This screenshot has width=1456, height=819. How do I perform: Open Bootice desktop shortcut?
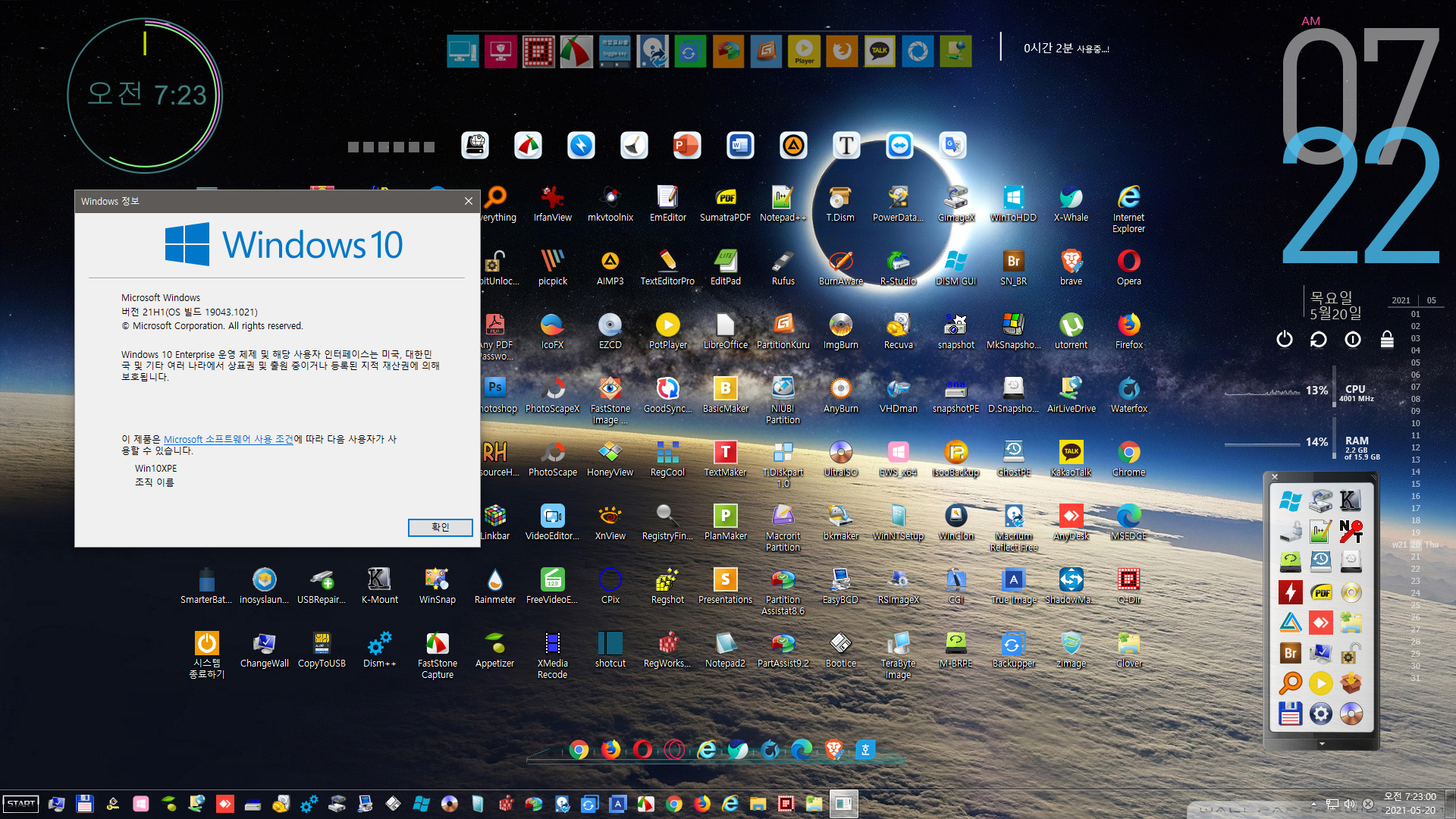[x=840, y=650]
